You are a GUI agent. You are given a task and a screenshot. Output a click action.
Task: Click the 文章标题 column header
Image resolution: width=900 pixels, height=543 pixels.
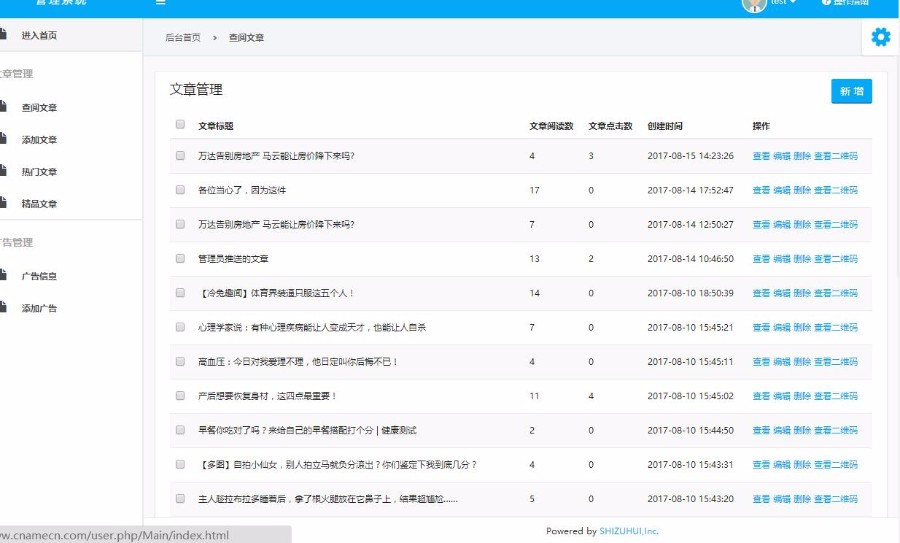point(215,126)
